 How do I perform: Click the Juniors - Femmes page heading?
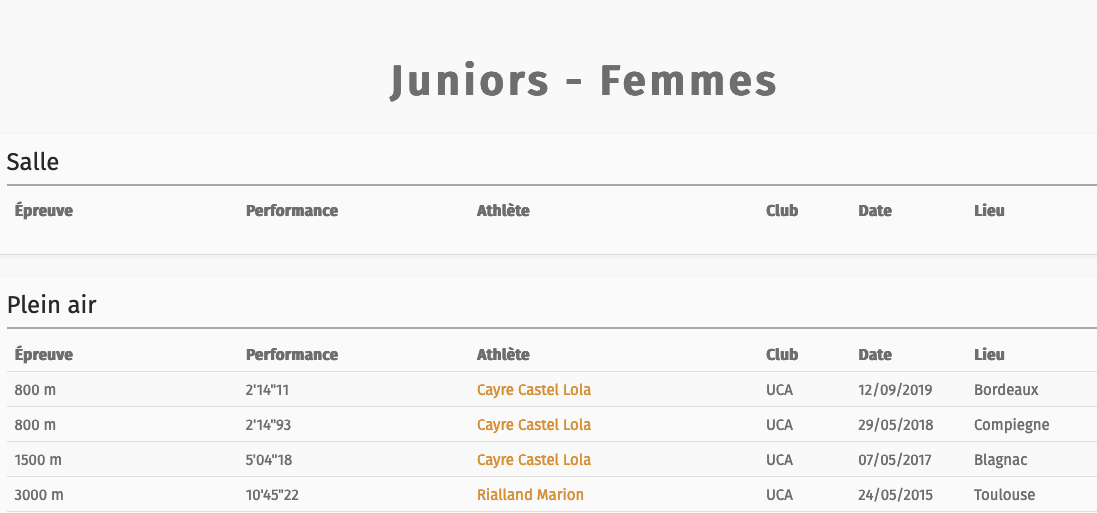(583, 80)
